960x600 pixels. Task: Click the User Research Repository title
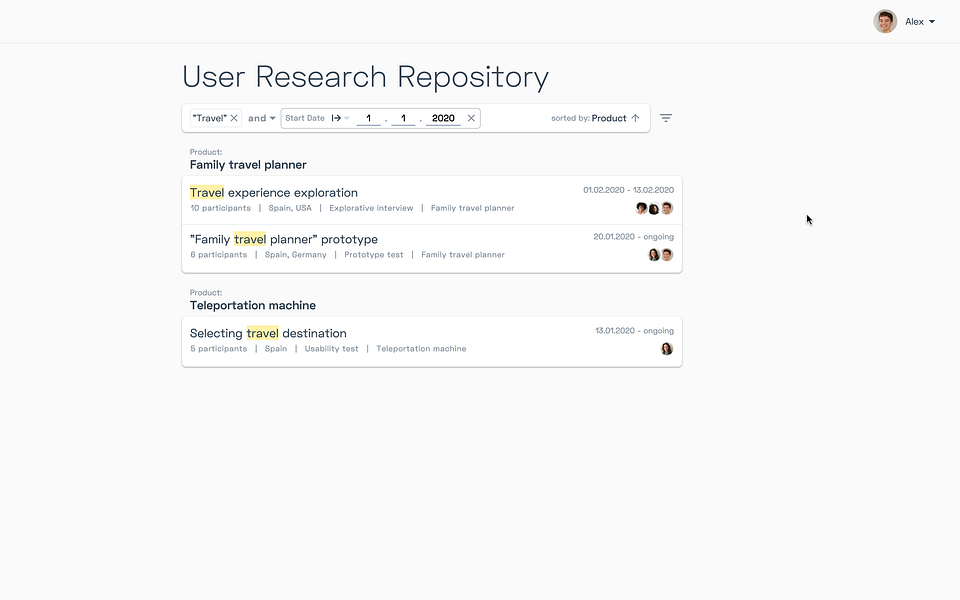coord(366,77)
